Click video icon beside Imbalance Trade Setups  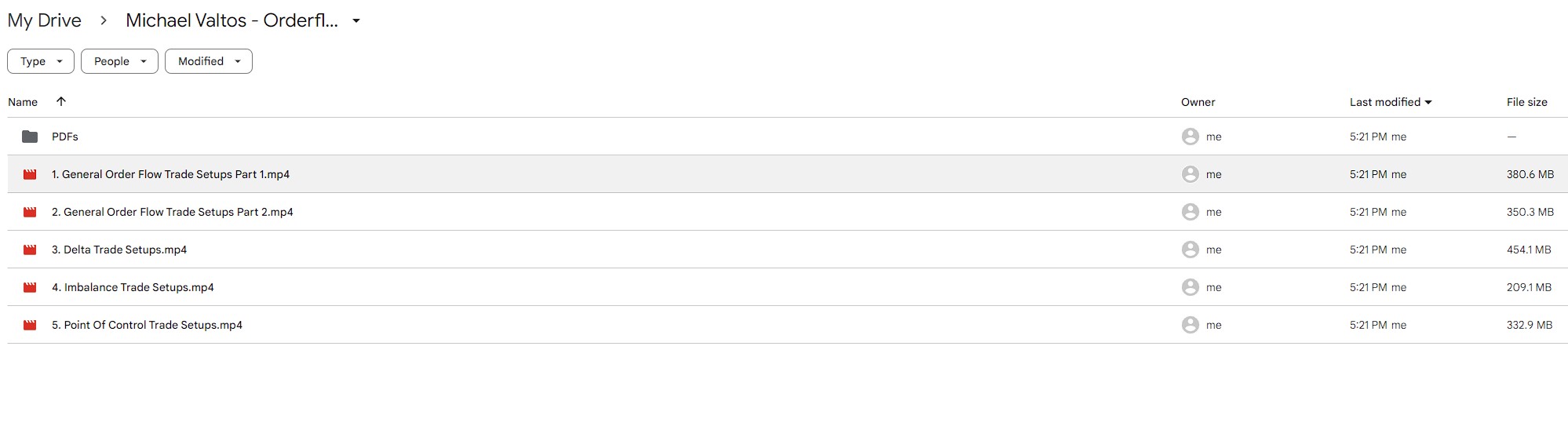(30, 287)
